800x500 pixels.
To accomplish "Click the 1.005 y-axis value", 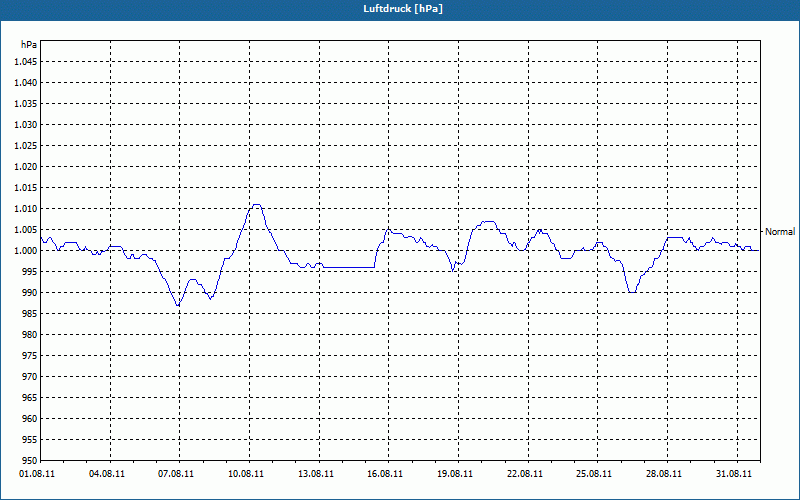I will click(26, 230).
